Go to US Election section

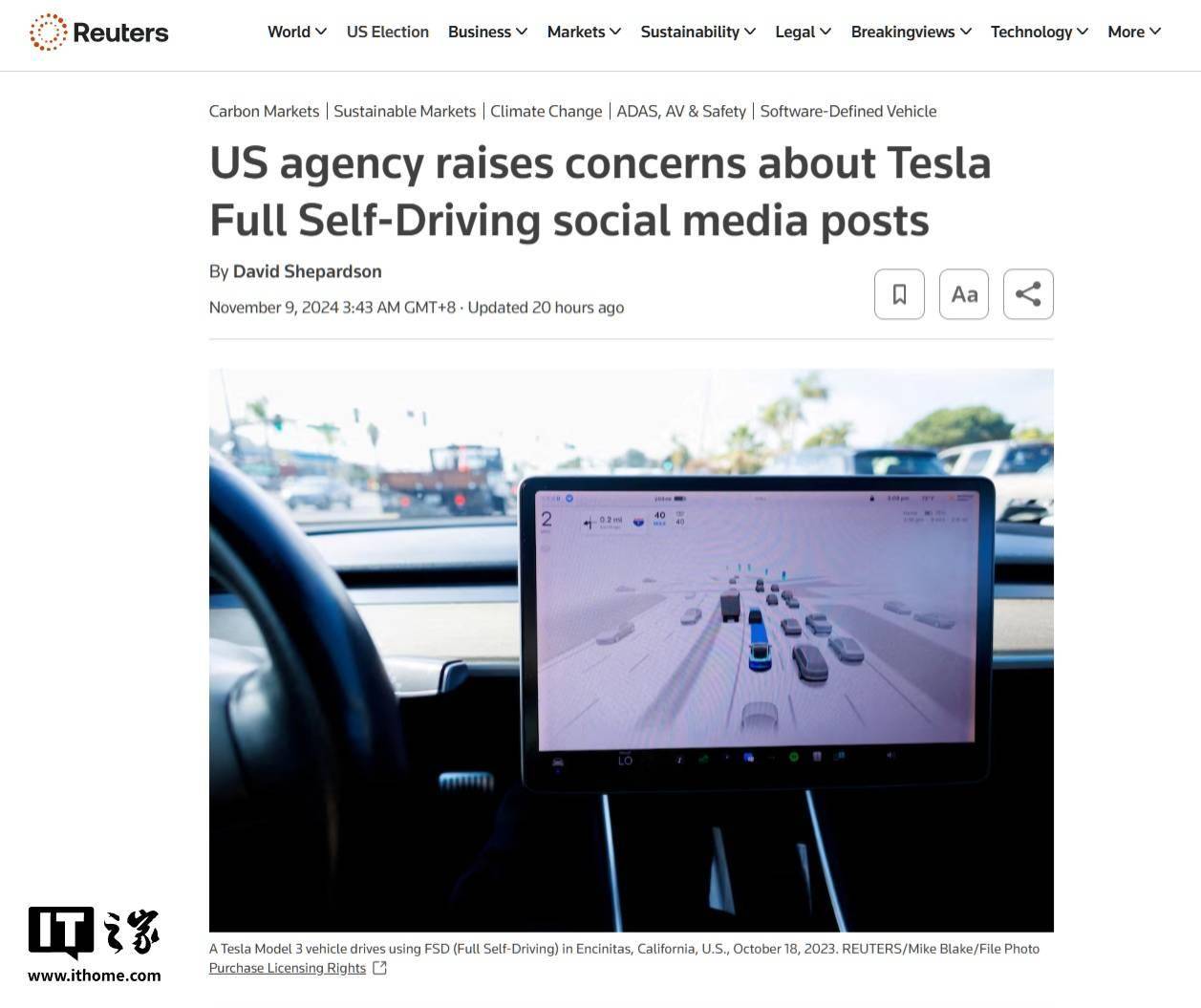388,32
